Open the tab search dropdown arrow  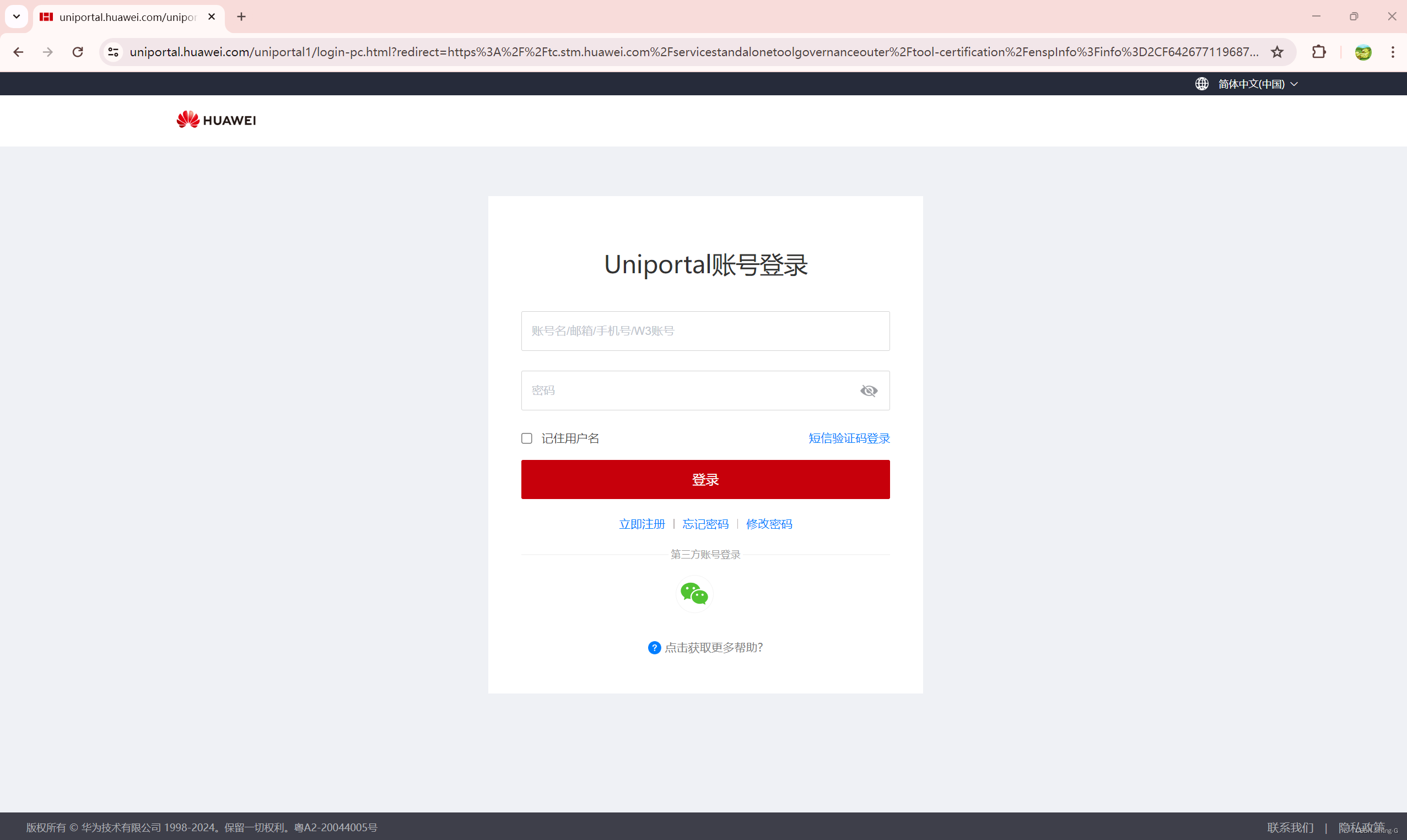click(x=17, y=17)
